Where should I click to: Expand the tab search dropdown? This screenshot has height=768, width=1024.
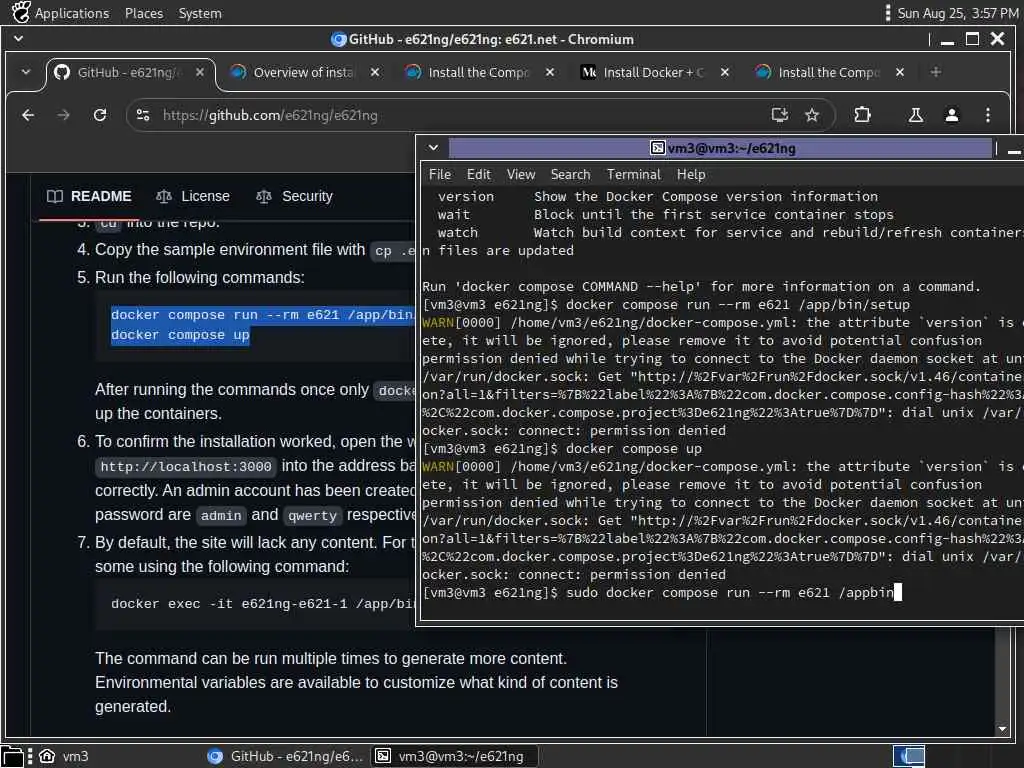pos(25,72)
